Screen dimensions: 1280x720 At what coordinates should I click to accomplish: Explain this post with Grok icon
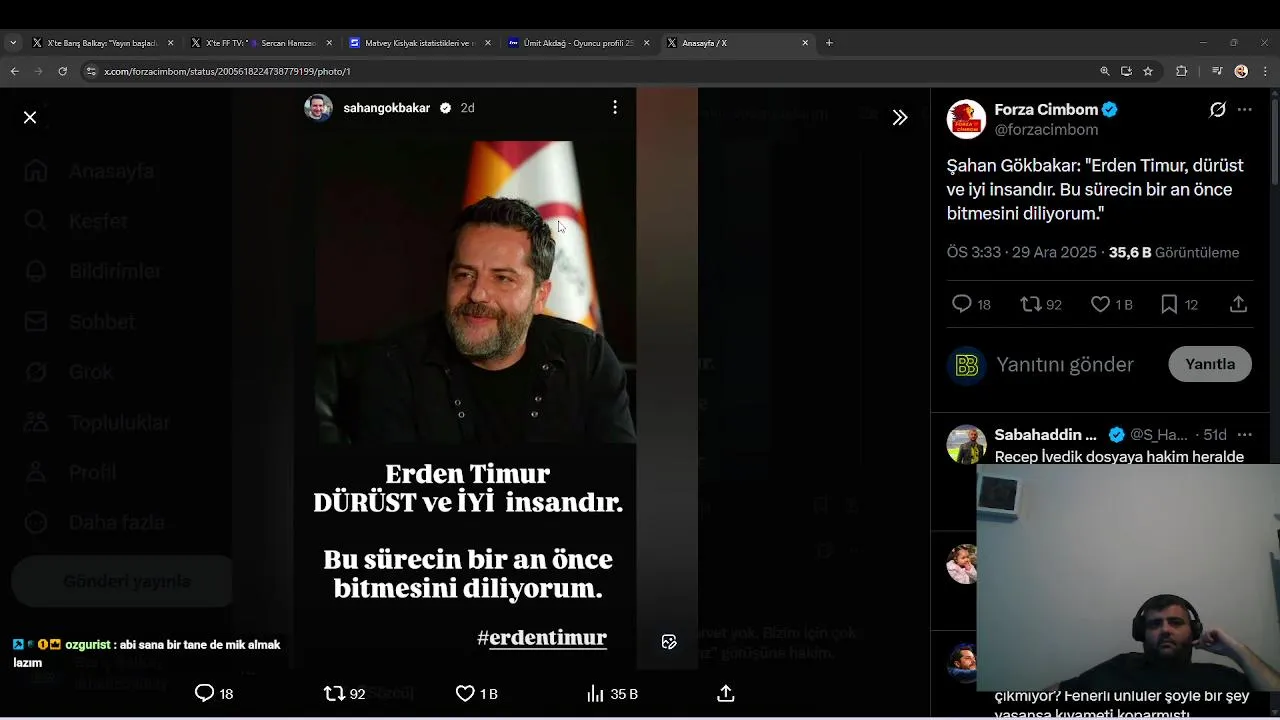pyautogui.click(x=1217, y=110)
